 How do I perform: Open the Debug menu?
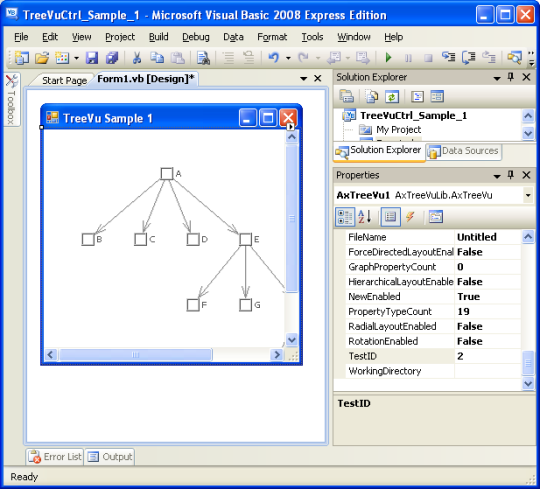(196, 37)
